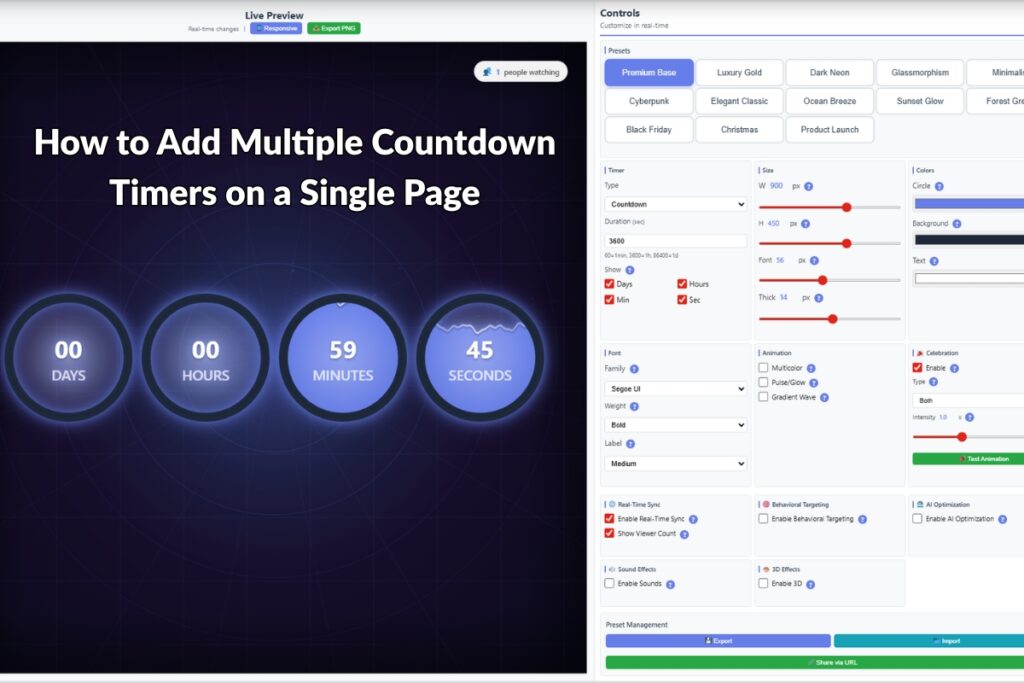Switch to the Christmas preset
The height and width of the screenshot is (683, 1024).
[x=739, y=129]
